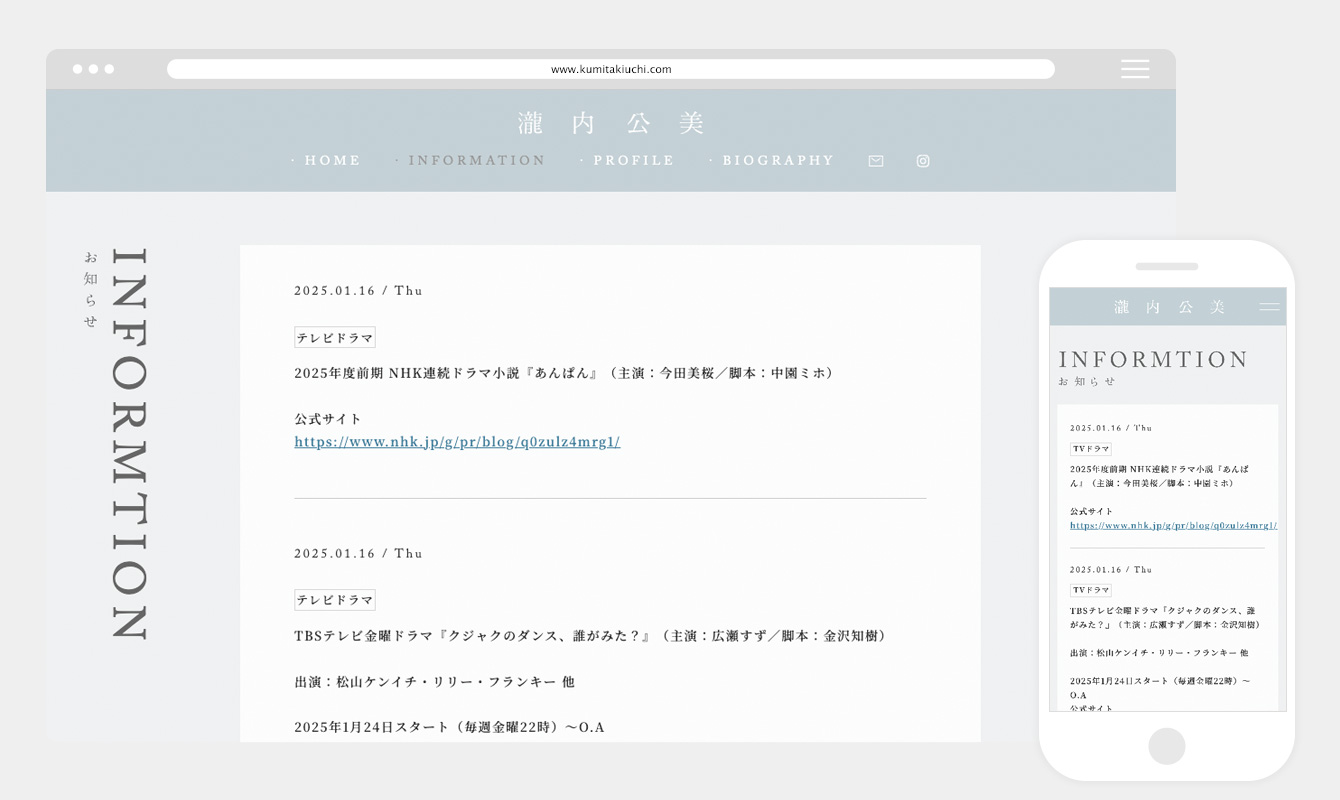Click the third browser window dot
1340x800 pixels.
[x=109, y=69]
